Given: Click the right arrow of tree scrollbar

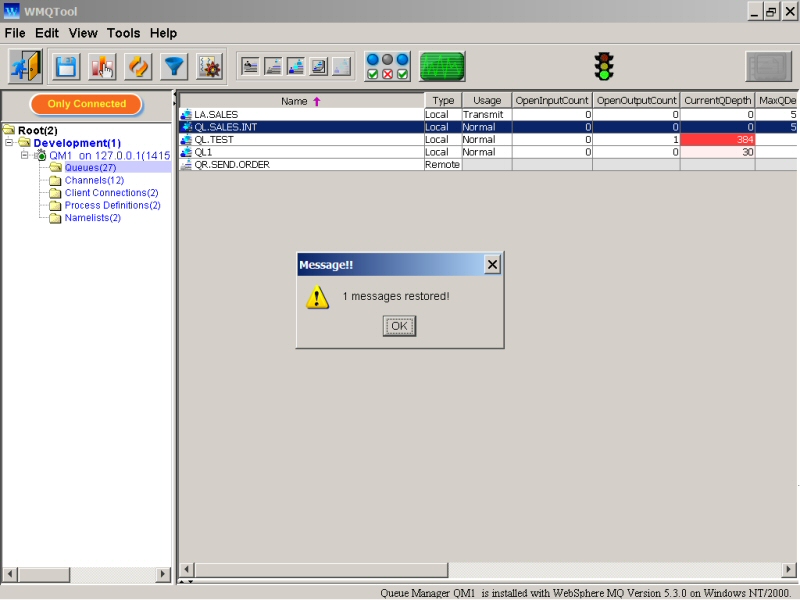Looking at the screenshot, I should [163, 574].
